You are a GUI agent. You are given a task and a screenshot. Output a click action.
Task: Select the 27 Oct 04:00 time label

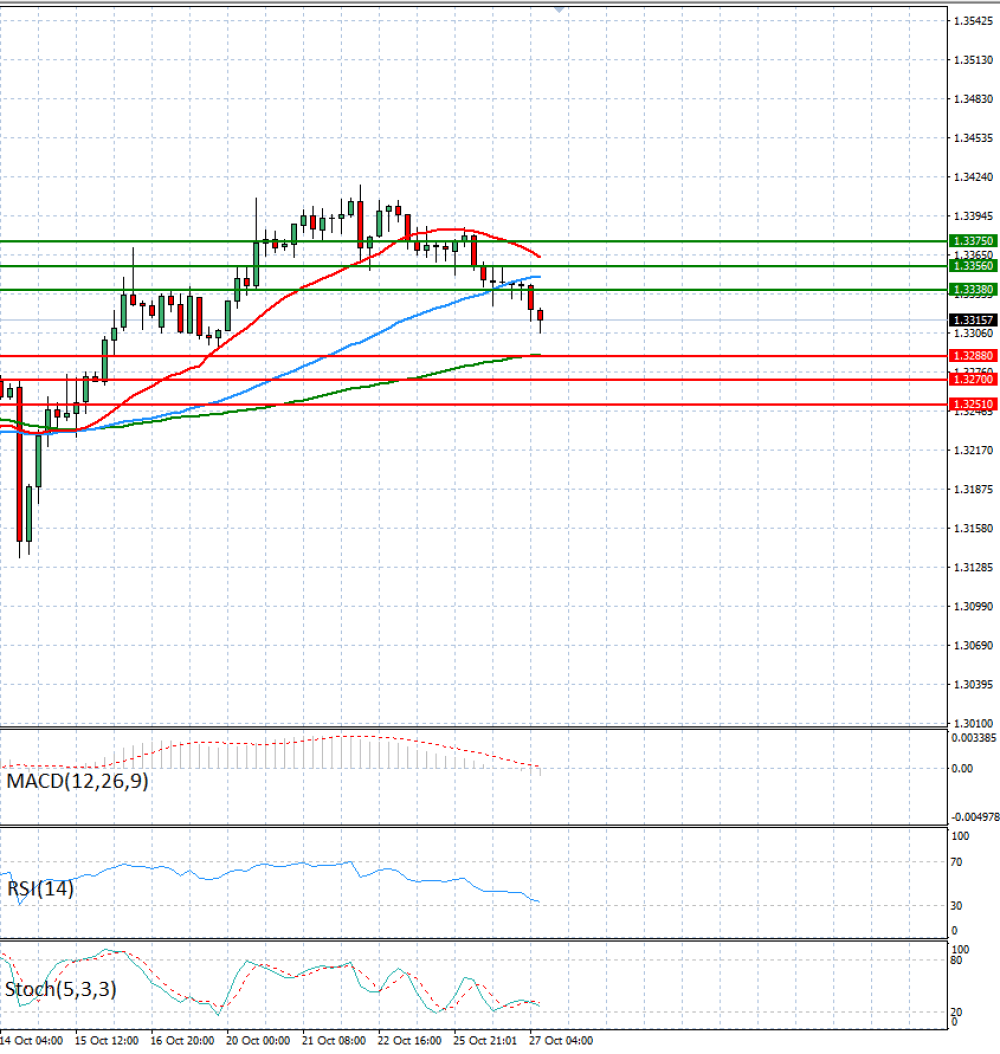coord(561,1041)
